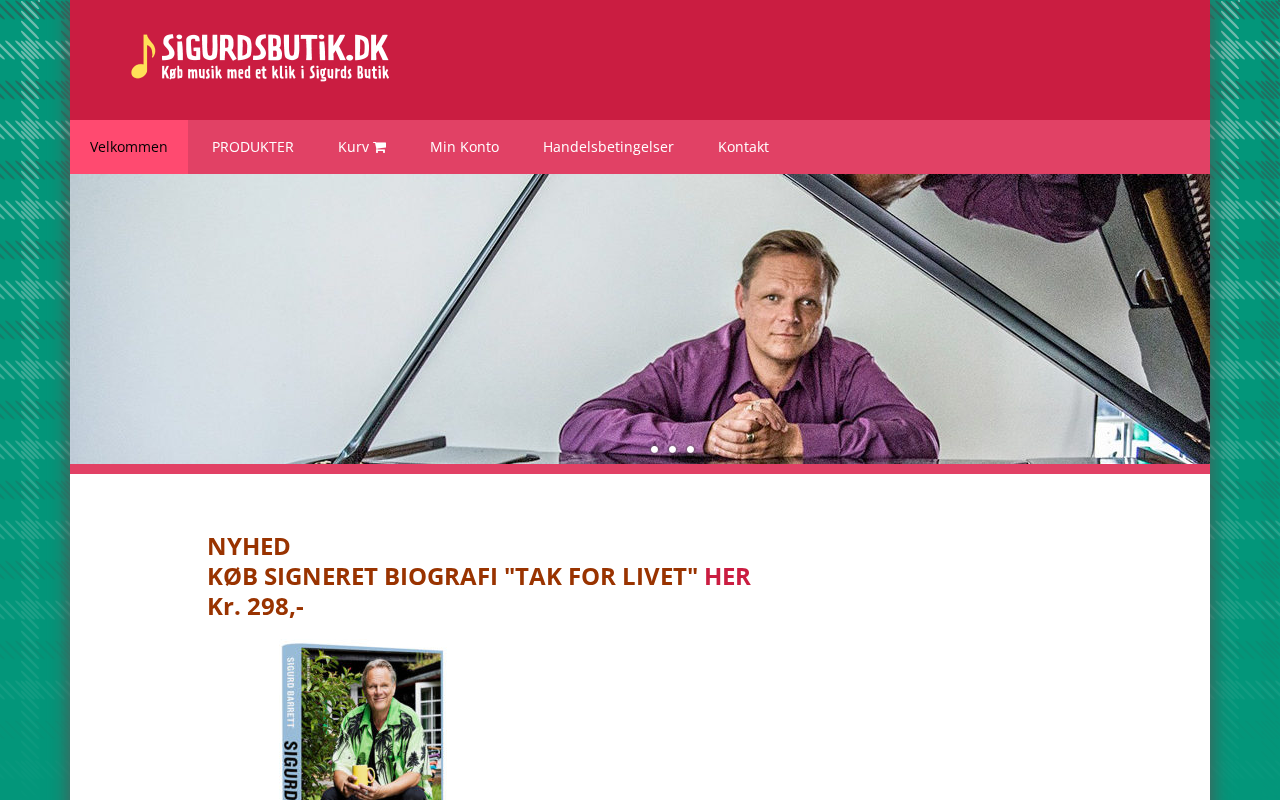Go to Min Konto page
Image resolution: width=1280 pixels, height=800 pixels.
[x=464, y=147]
